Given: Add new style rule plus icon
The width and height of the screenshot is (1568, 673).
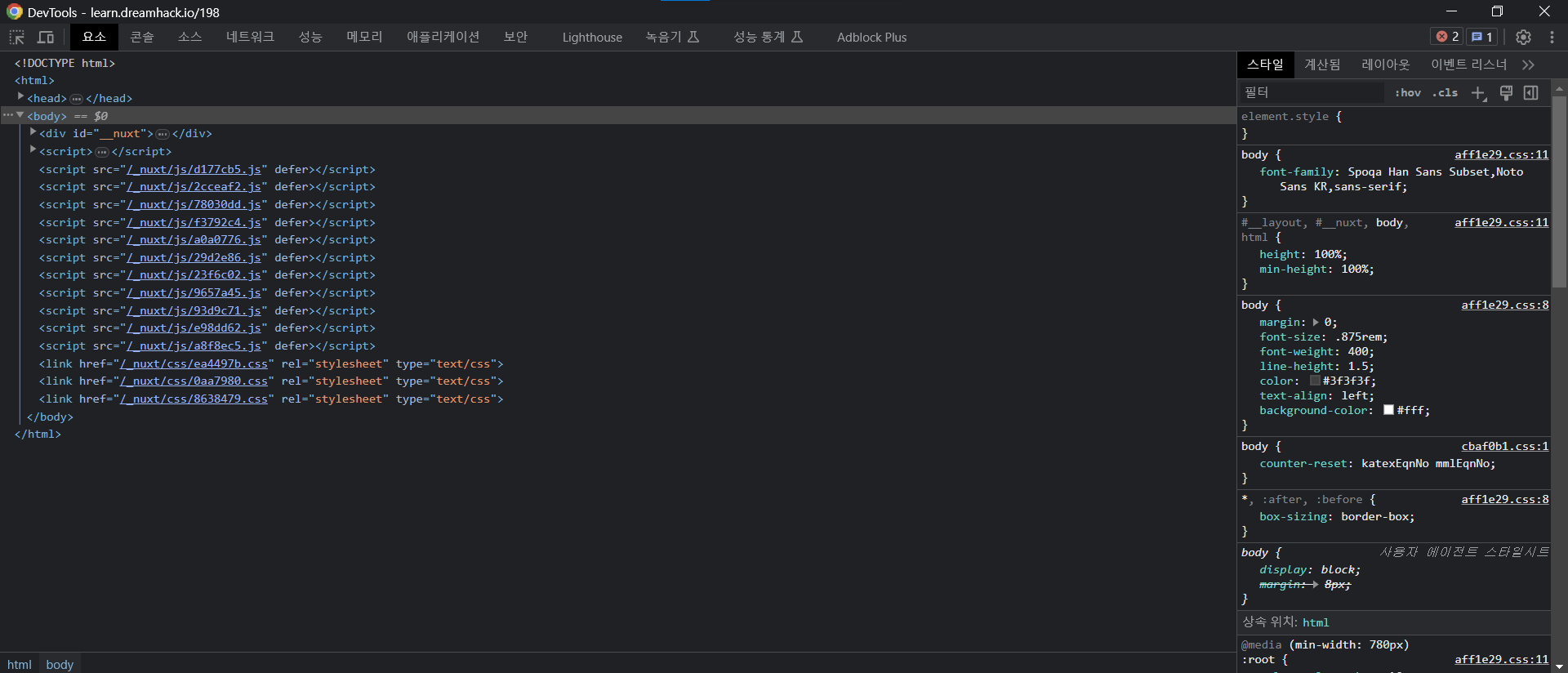Looking at the screenshot, I should point(1479,93).
